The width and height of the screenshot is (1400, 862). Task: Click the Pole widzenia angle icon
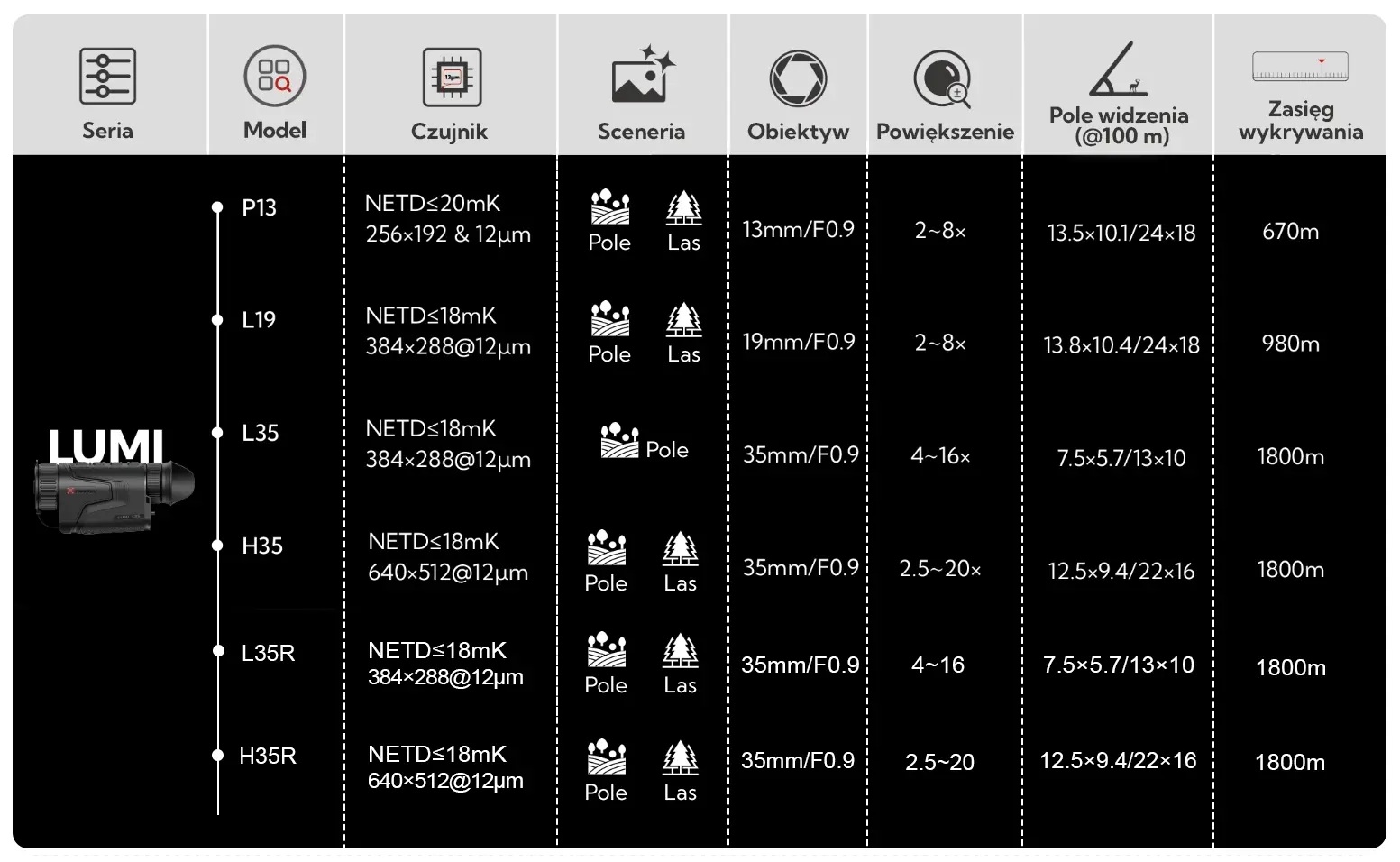point(1118,69)
